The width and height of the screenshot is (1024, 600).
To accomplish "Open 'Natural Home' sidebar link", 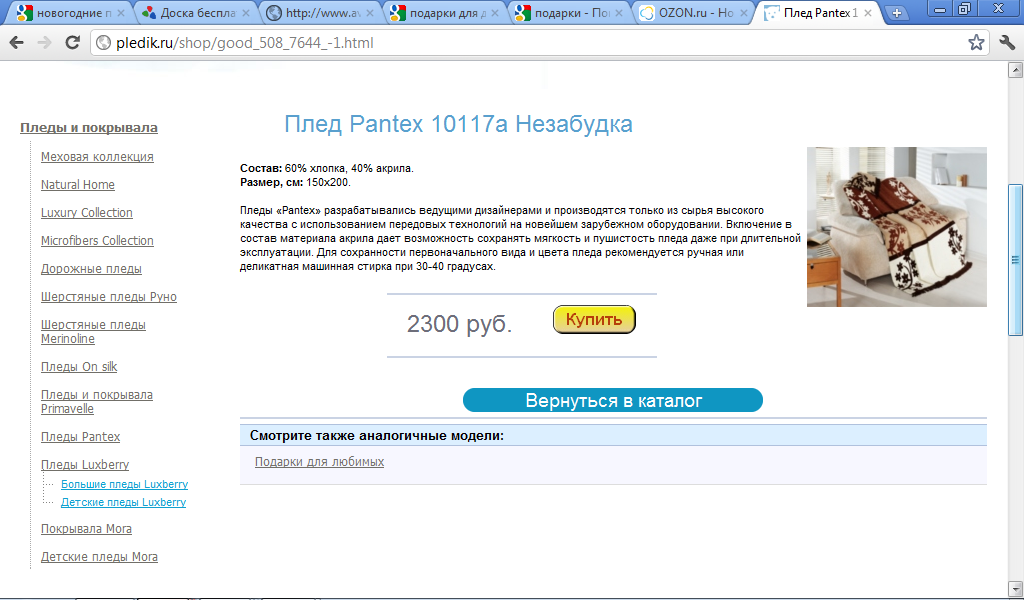I will point(78,185).
